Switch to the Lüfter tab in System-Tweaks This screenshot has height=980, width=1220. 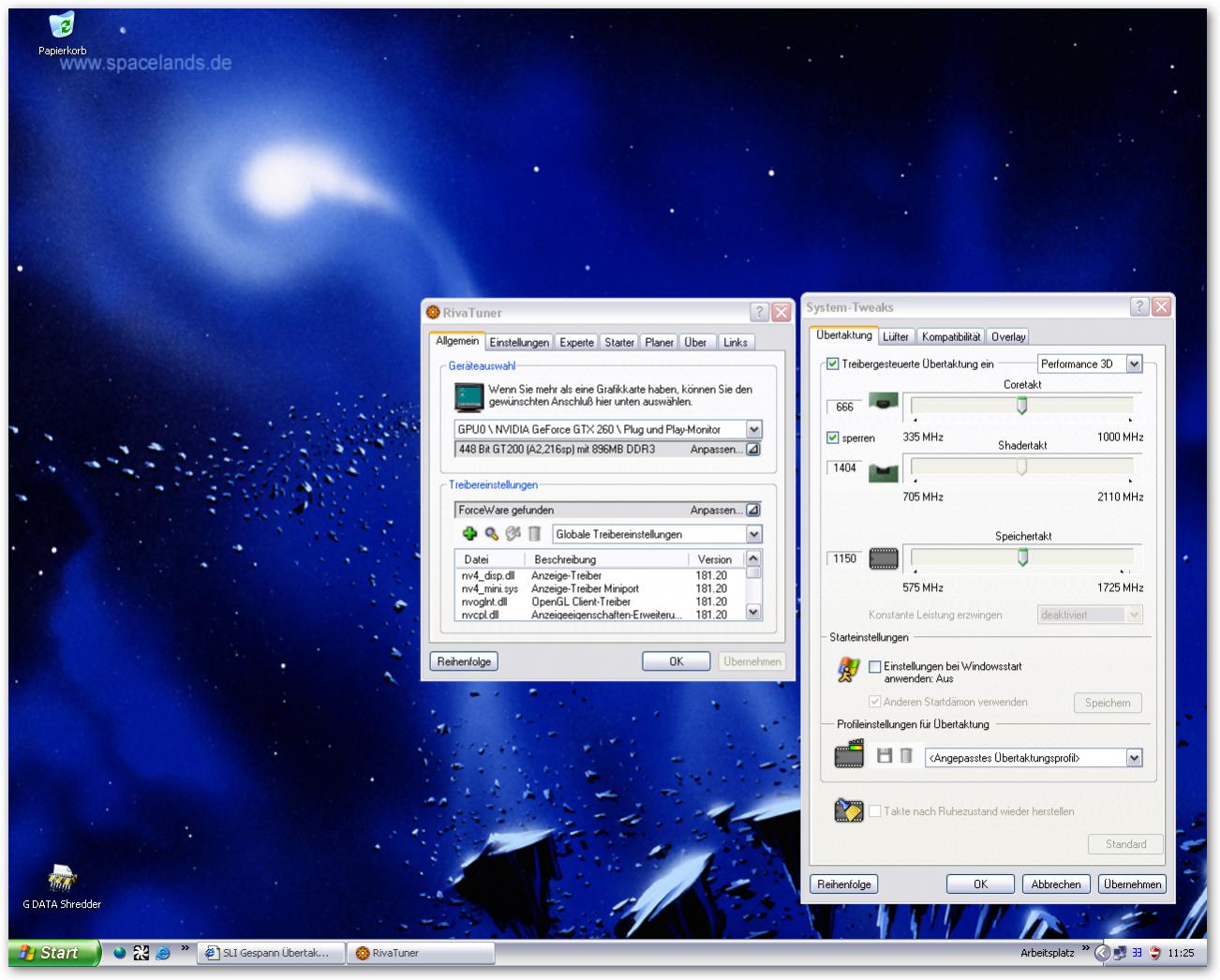click(896, 337)
